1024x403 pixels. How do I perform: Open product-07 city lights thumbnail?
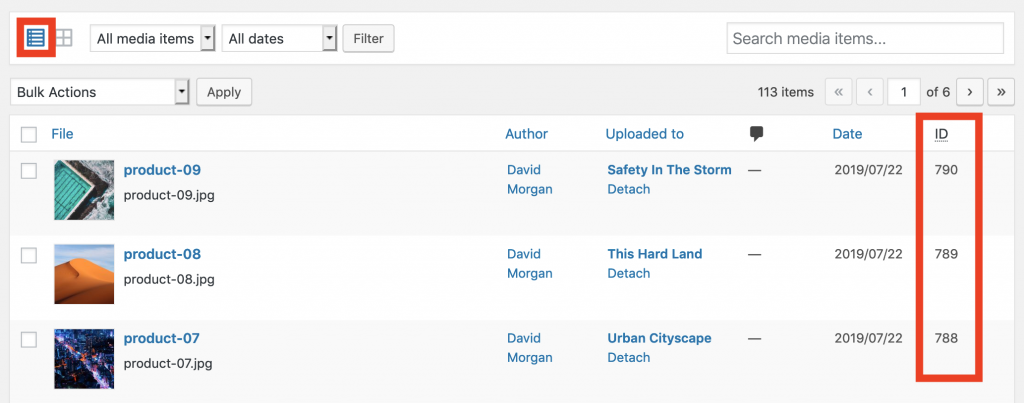tap(84, 359)
